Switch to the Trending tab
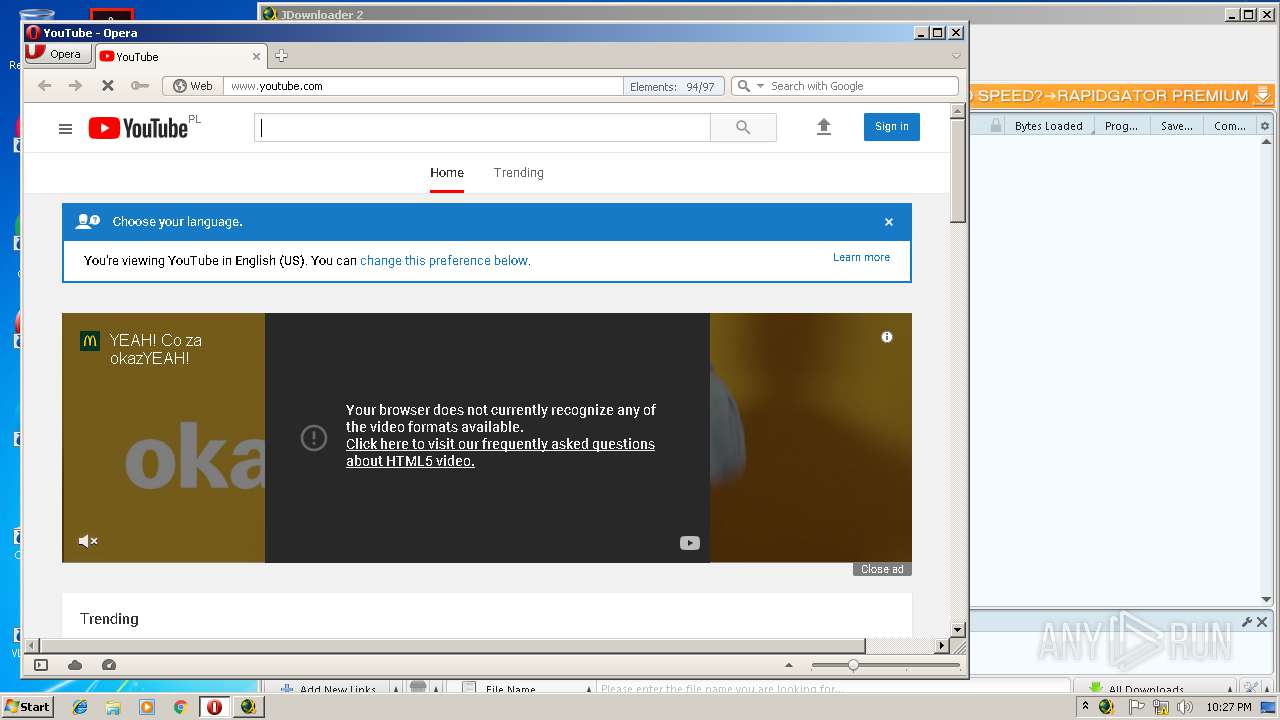Screen dimensions: 1280x720 click(x=519, y=173)
